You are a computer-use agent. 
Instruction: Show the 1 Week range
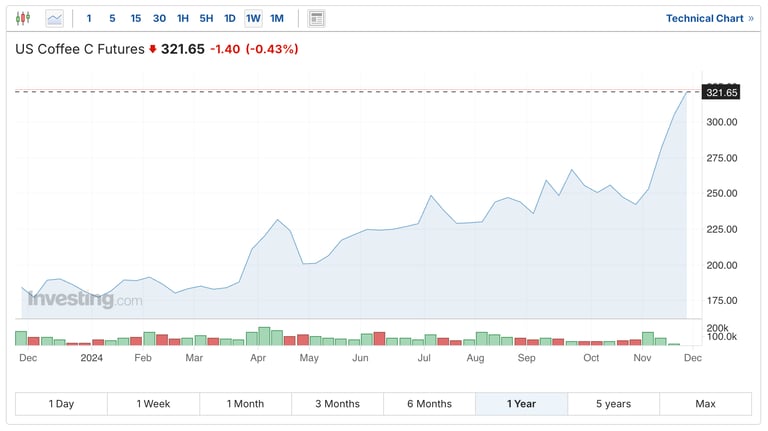(x=153, y=404)
